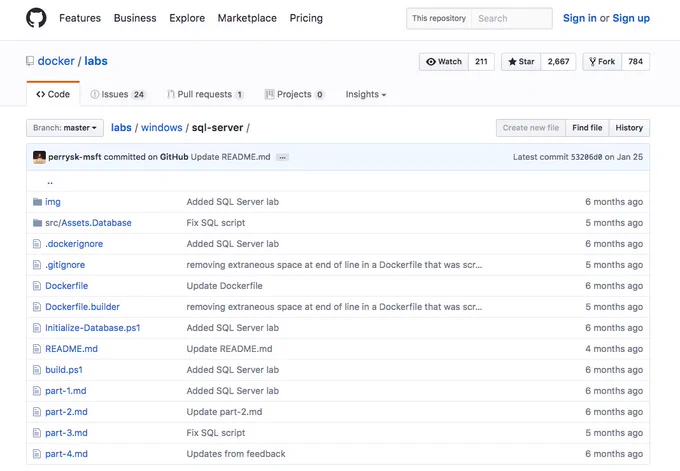This screenshot has width=680, height=471.
Task: Click the repository book icon beside docker
Action: click(30, 61)
